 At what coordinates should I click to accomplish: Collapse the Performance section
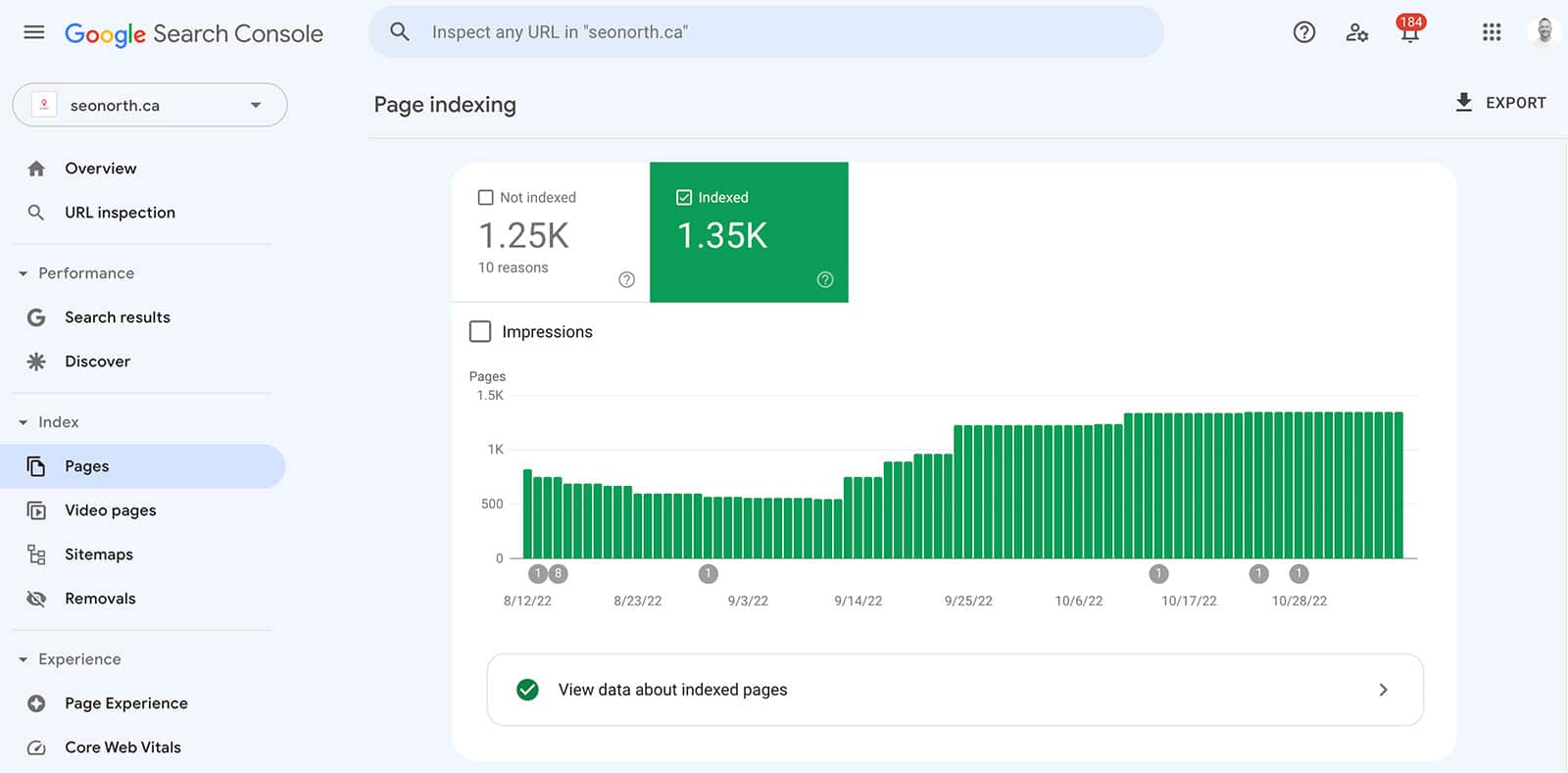[x=24, y=273]
